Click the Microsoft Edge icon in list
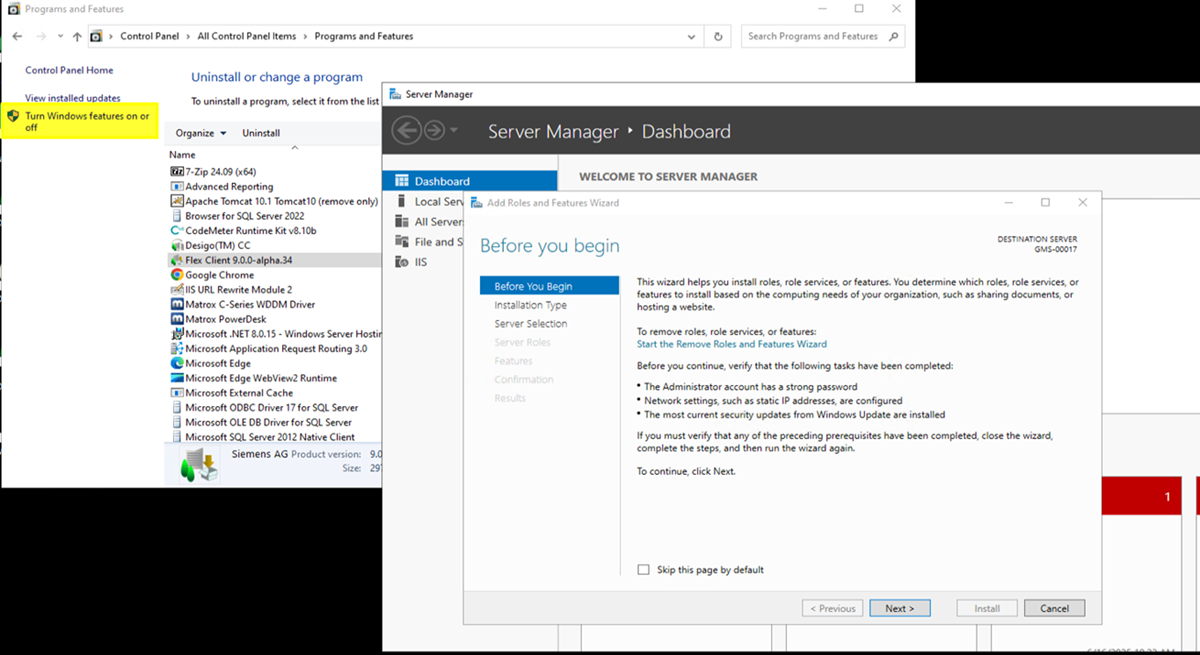Image resolution: width=1200 pixels, height=655 pixels. point(177,364)
